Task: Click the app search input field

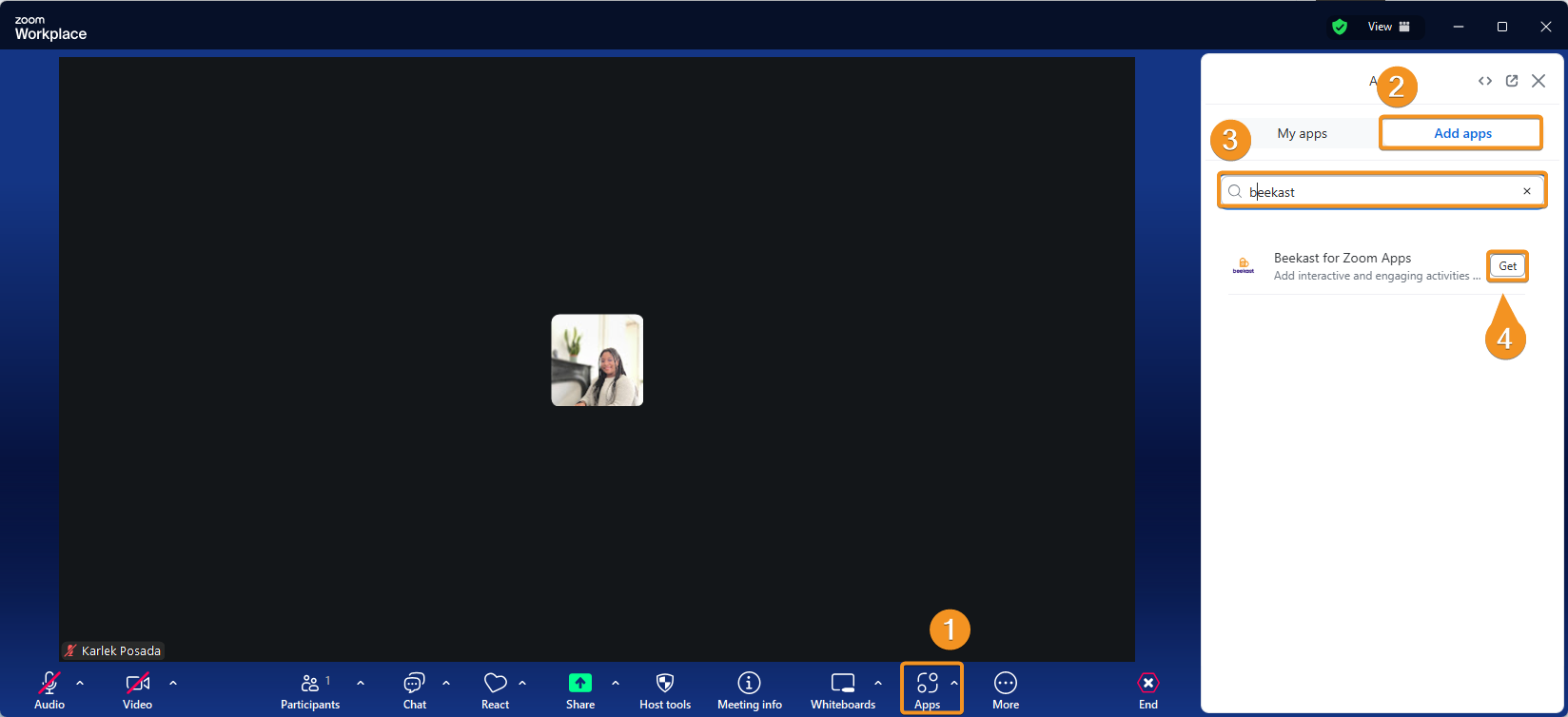Action: 1380,192
